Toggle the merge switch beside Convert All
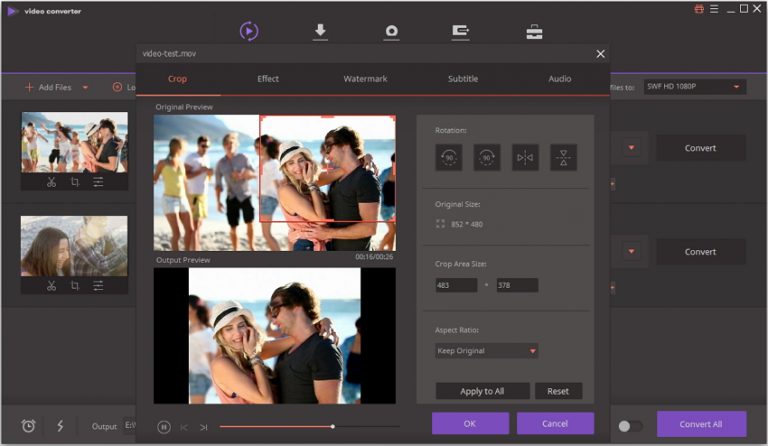The width and height of the screenshot is (768, 446). (630, 426)
